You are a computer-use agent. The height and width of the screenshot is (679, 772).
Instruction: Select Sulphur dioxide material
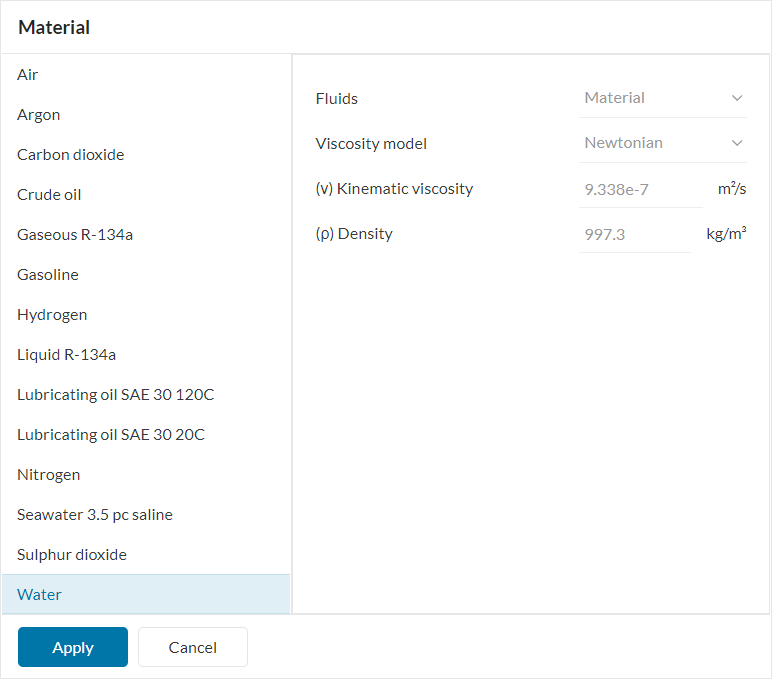tap(72, 555)
